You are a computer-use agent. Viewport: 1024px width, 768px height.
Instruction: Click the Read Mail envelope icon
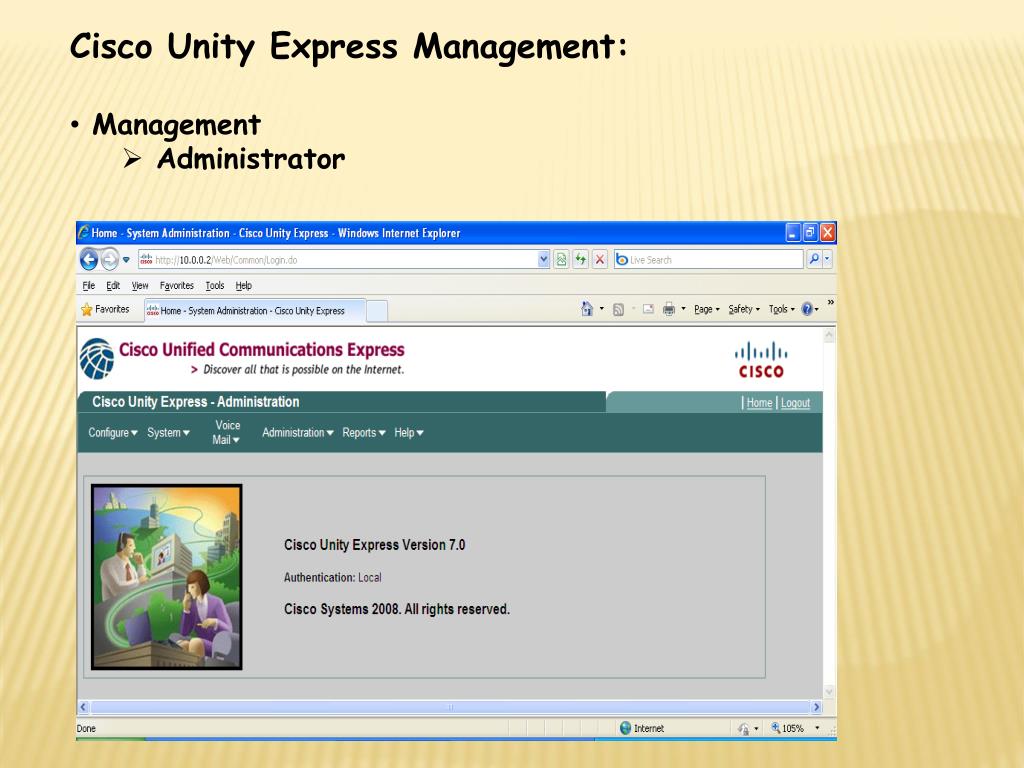click(648, 310)
